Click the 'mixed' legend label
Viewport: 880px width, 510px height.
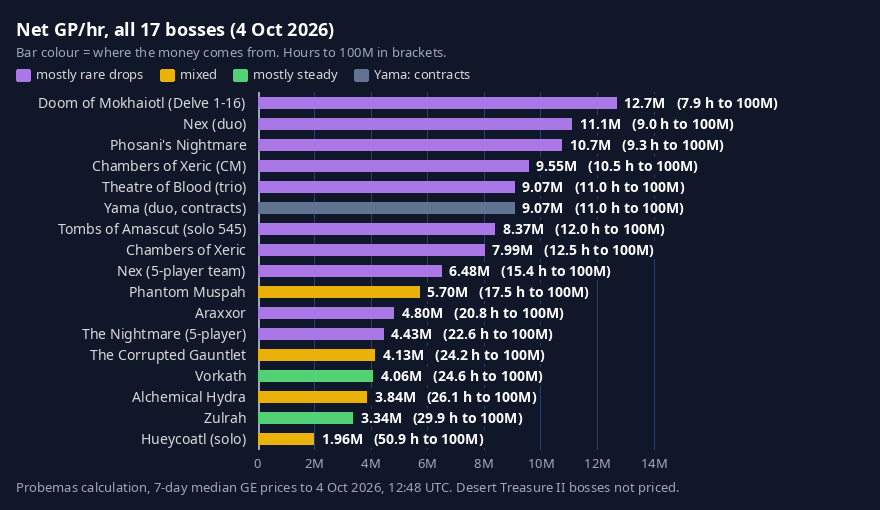[198, 75]
